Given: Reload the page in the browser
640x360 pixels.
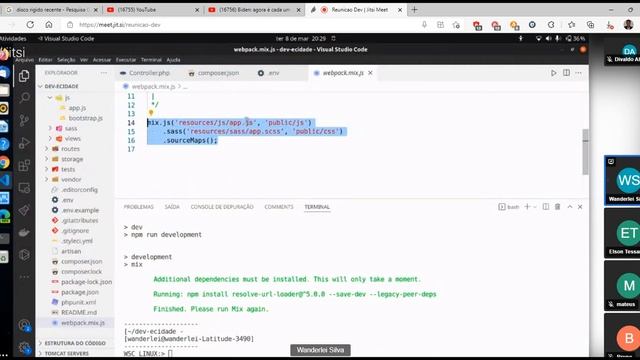Looking at the screenshot, I should point(30,25).
